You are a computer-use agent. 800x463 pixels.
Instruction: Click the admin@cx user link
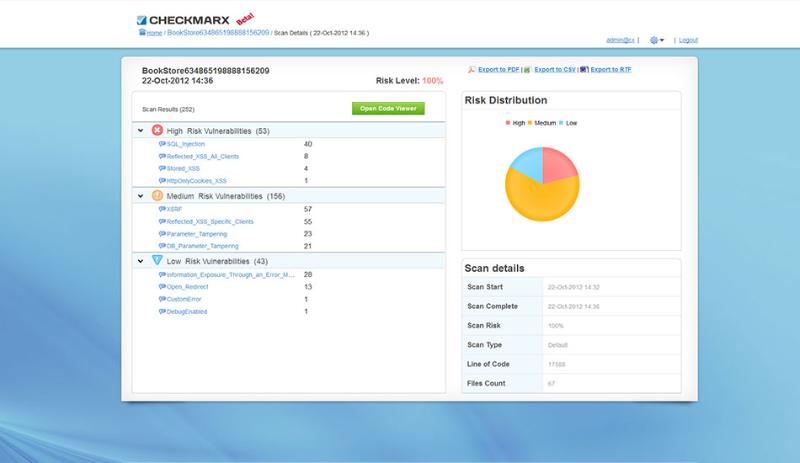pos(620,40)
